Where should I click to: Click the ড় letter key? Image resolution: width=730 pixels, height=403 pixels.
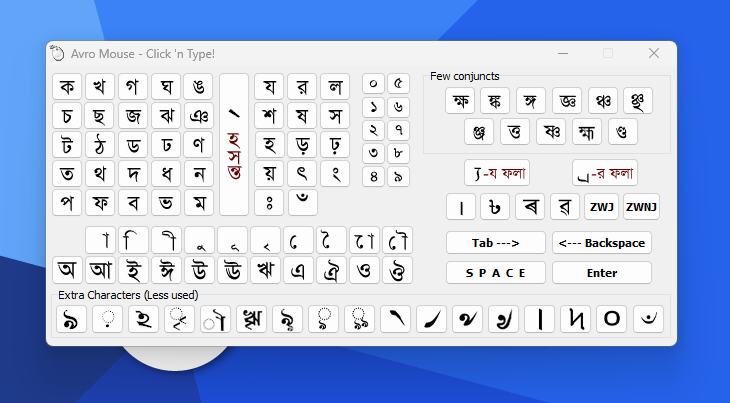[302, 145]
